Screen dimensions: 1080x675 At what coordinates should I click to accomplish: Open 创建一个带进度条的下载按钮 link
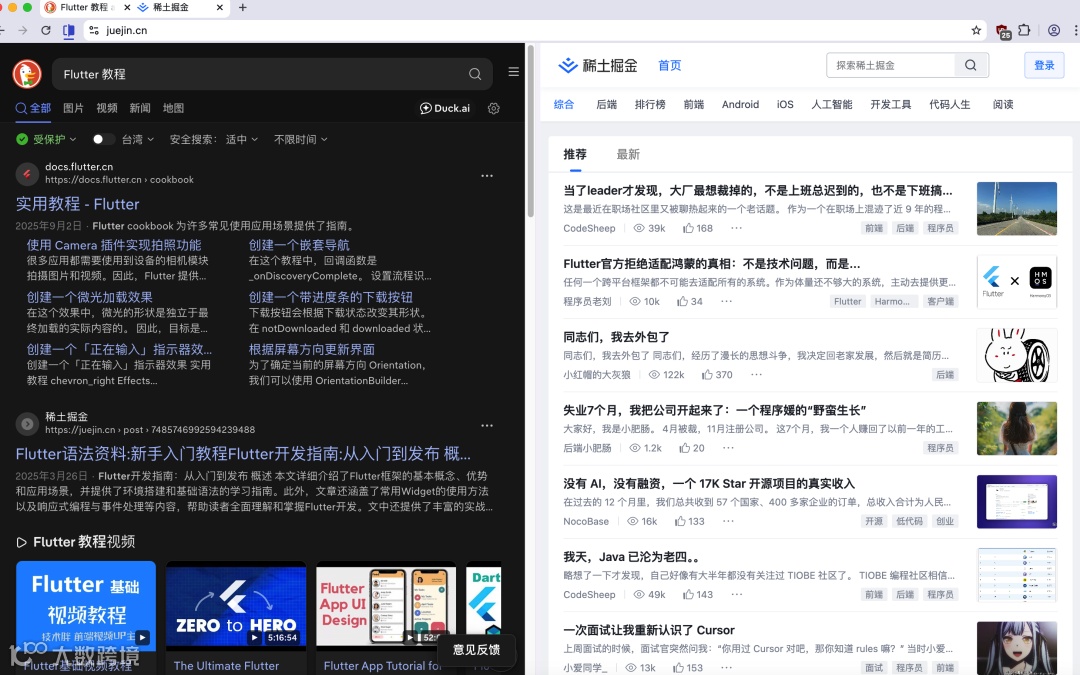(x=331, y=298)
